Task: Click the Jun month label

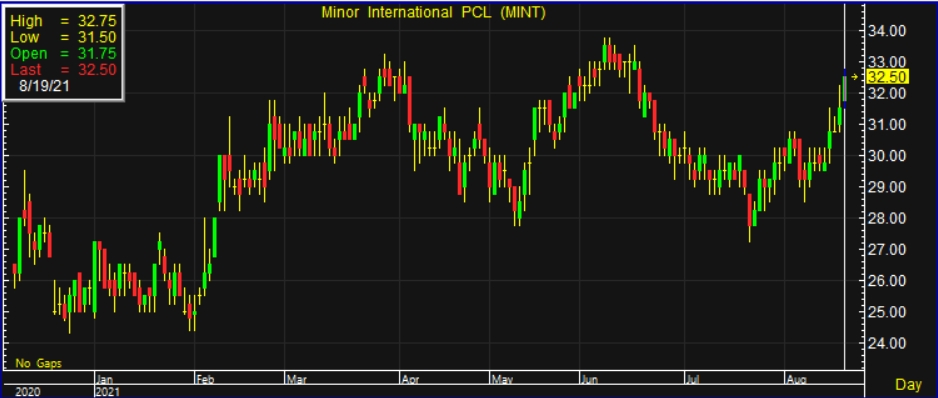Action: tap(588, 378)
